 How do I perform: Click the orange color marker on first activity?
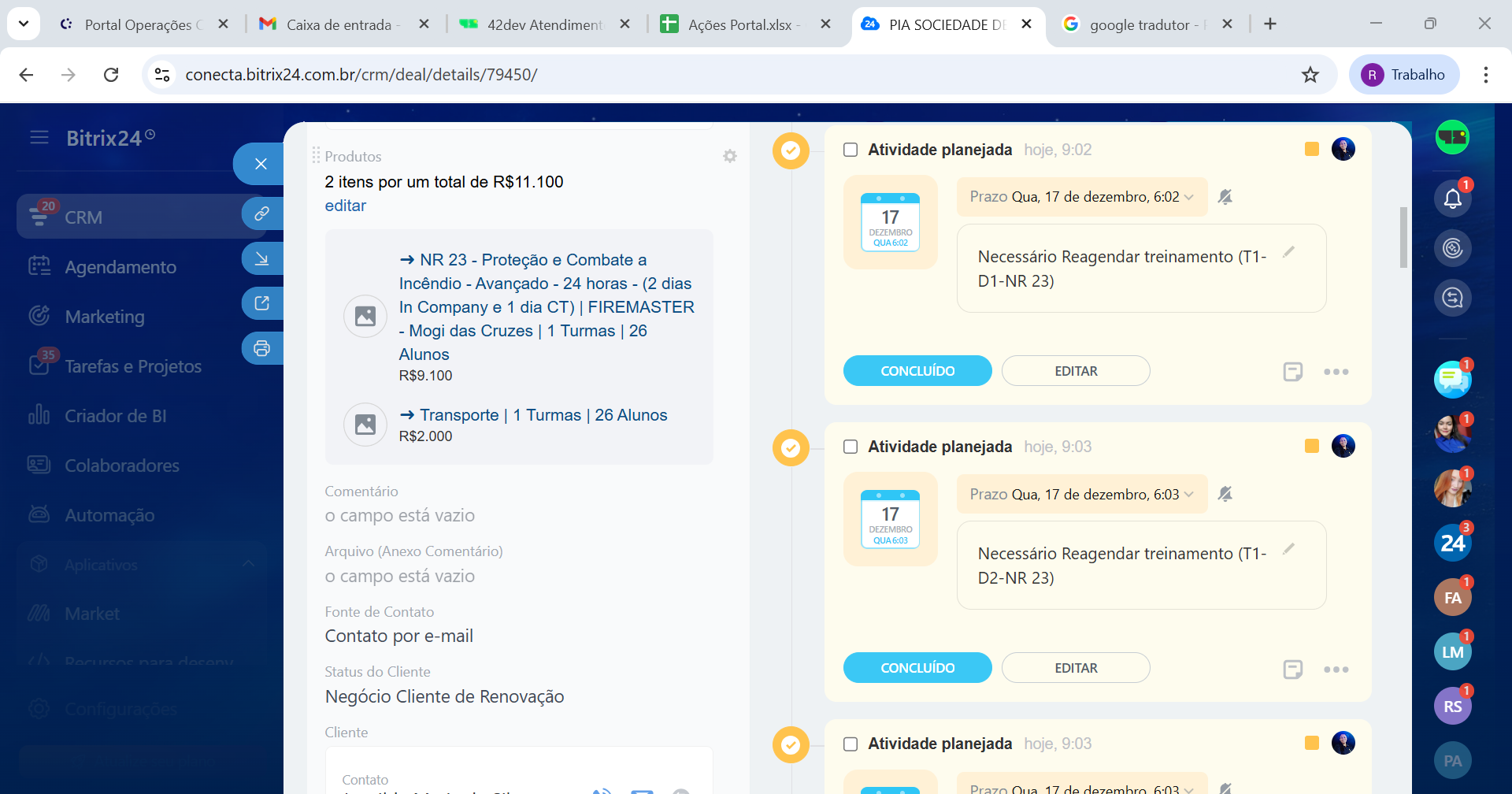tap(1311, 149)
